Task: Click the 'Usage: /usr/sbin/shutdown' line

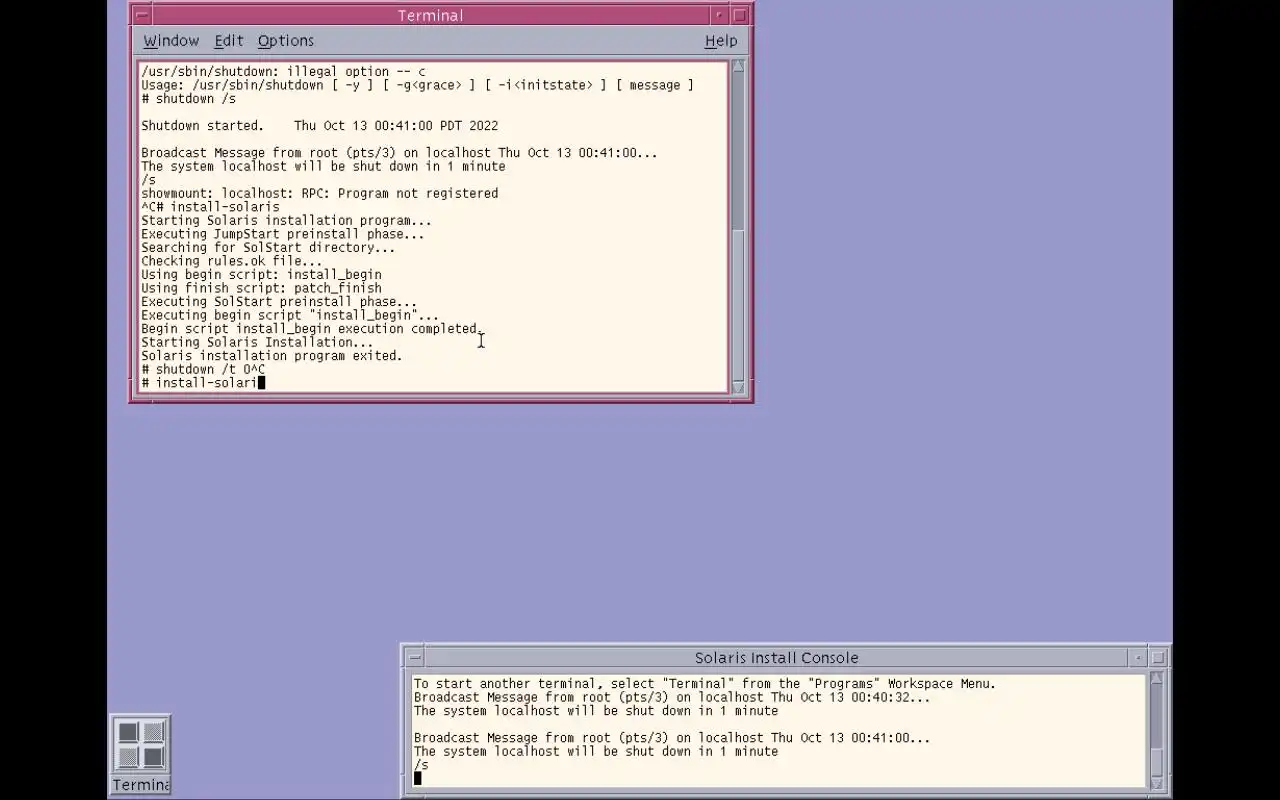Action: [417, 85]
